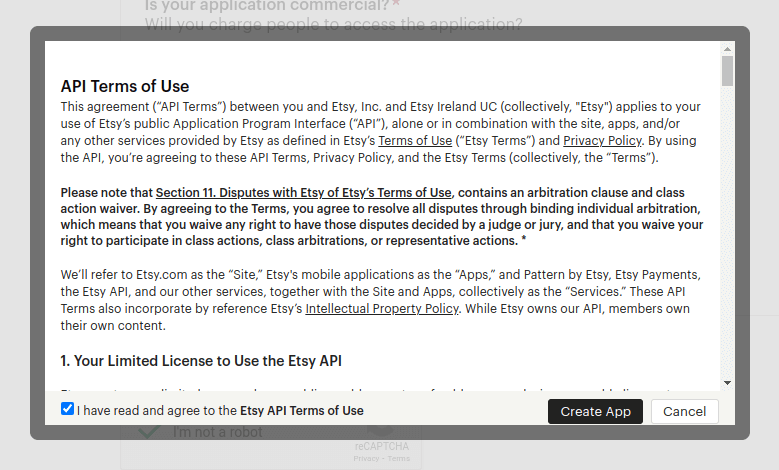This screenshot has height=470, width=779.
Task: Click the 'API Terms of Use' heading
Action: [125, 86]
